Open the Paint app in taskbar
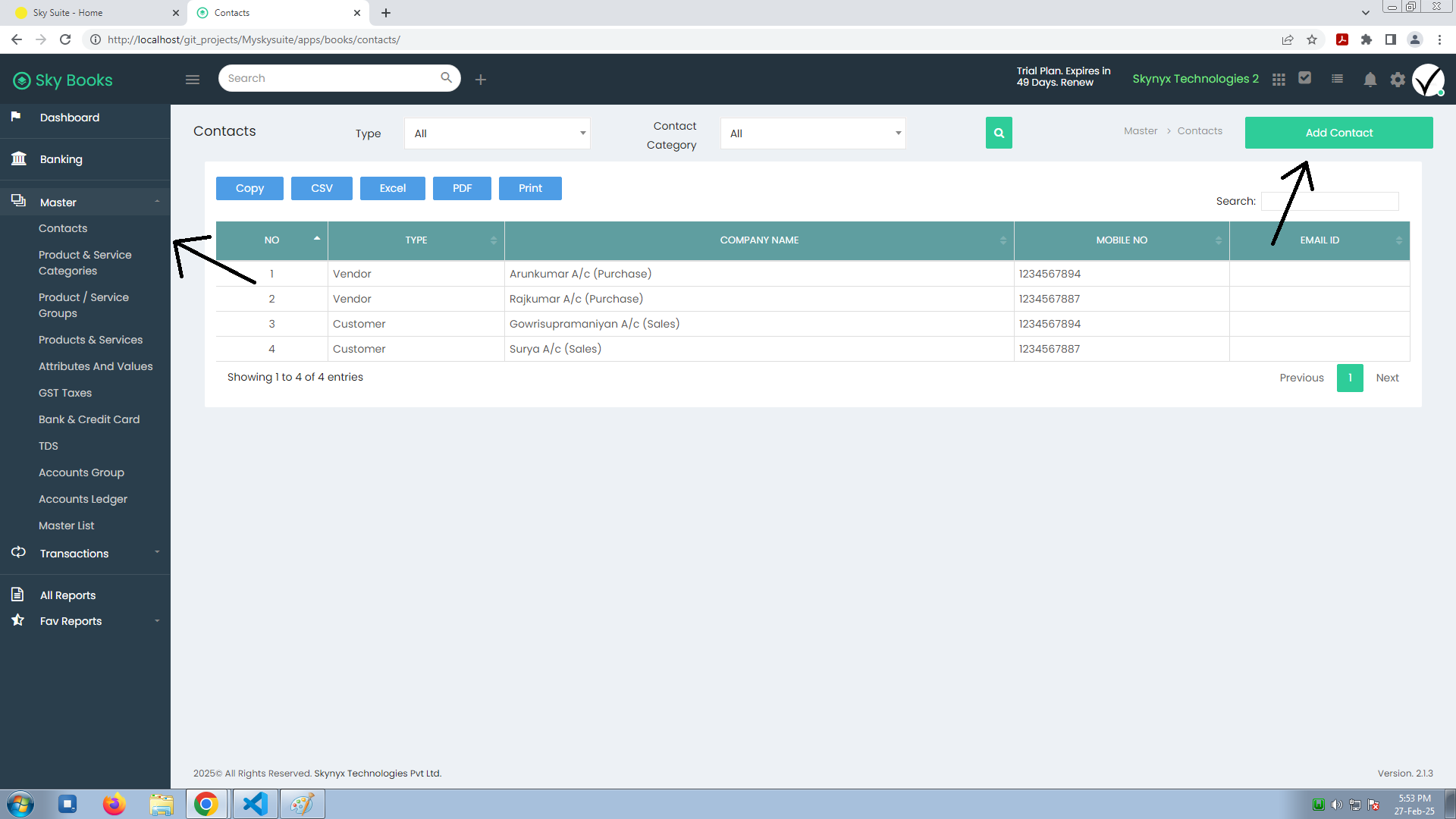Screen dimensions: 1456x819 302,804
